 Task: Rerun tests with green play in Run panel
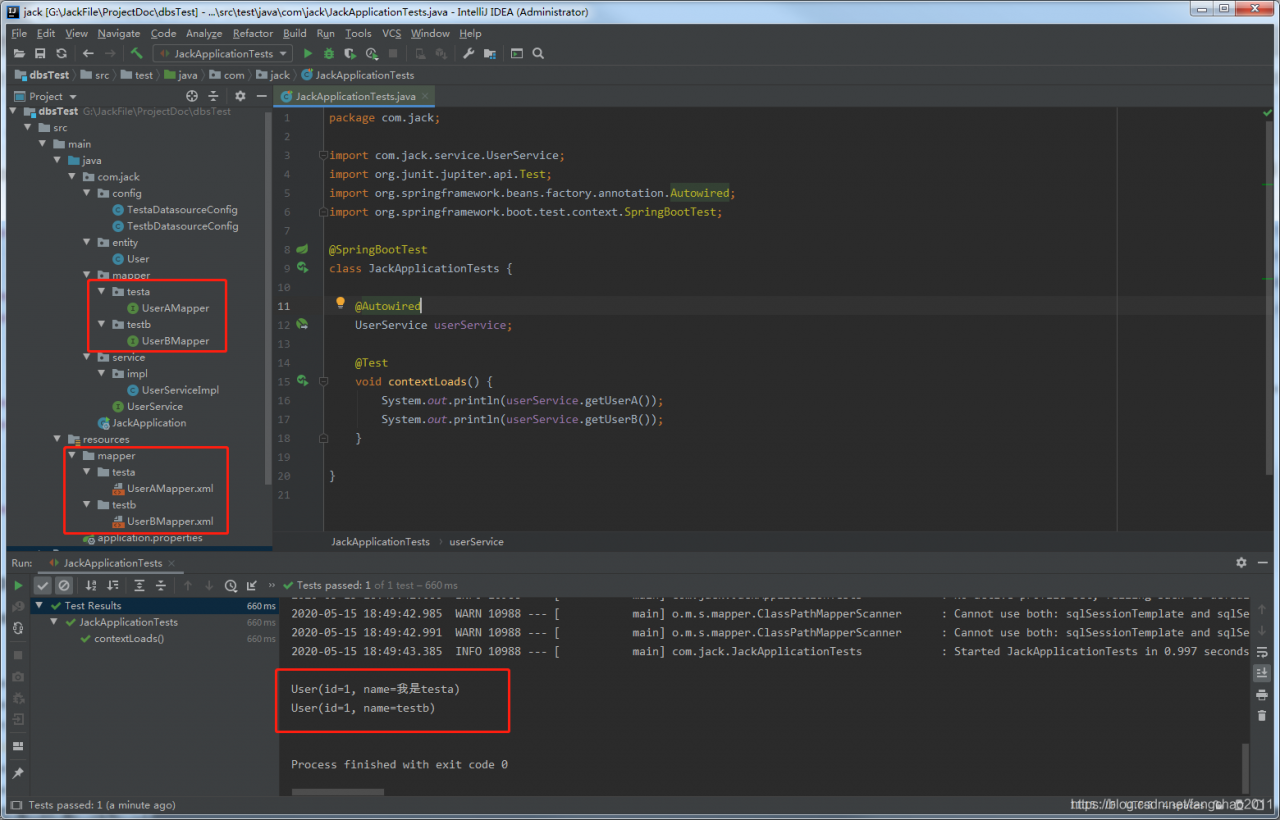18,585
